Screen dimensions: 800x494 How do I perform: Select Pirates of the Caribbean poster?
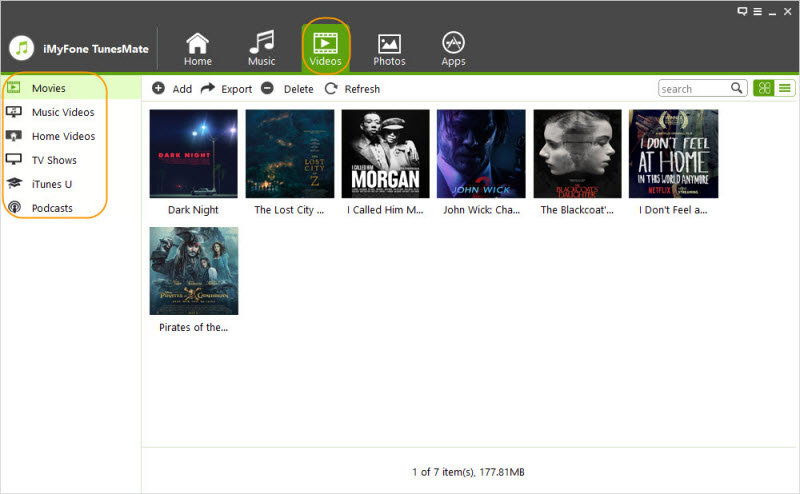pyautogui.click(x=194, y=271)
